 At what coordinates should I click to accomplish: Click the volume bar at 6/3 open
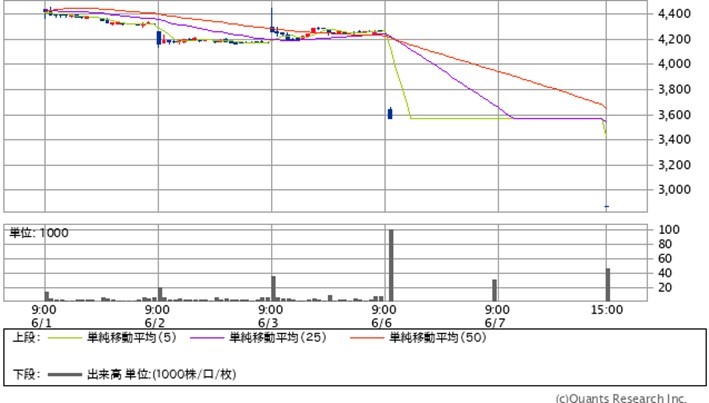click(x=272, y=288)
